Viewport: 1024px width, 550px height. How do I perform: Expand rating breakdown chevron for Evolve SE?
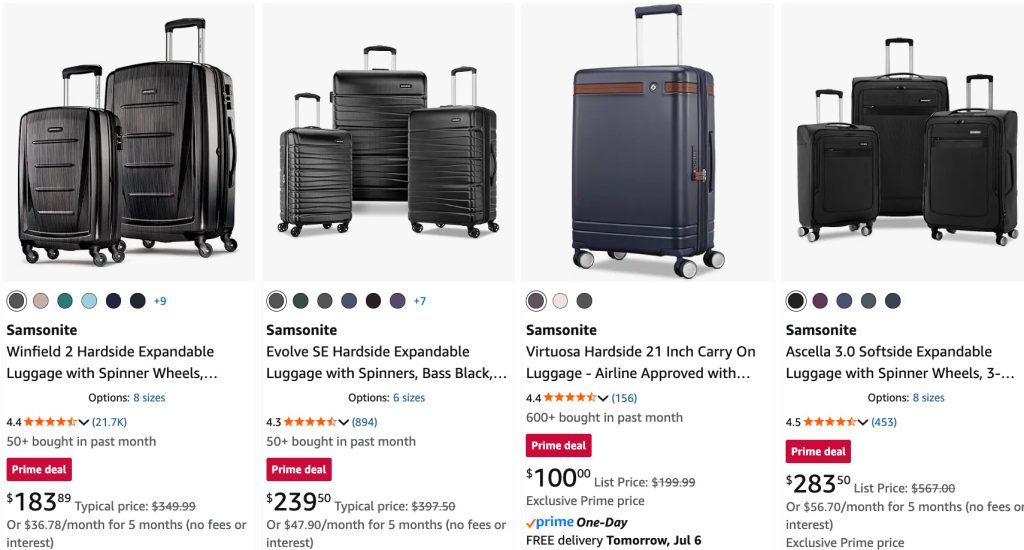coord(344,423)
